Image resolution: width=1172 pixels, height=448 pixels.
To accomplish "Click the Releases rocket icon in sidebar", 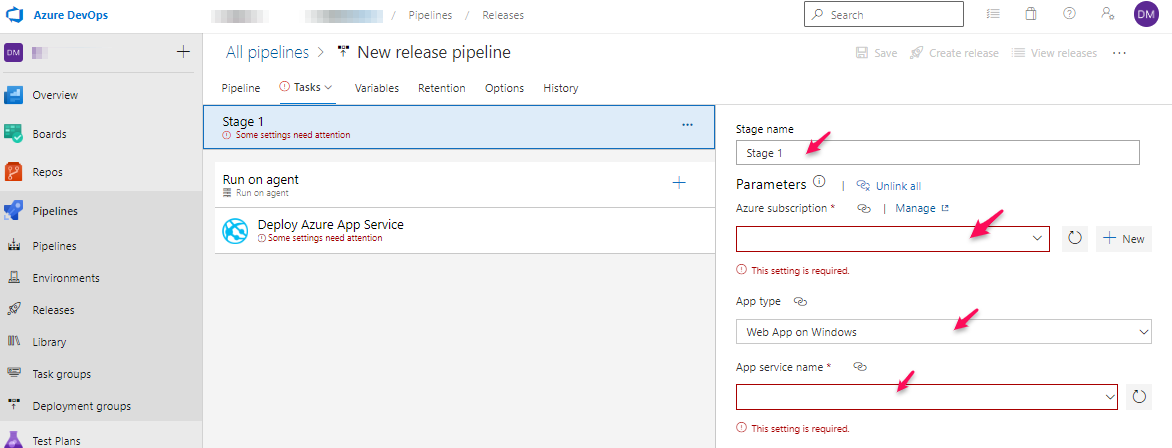I will 13,310.
